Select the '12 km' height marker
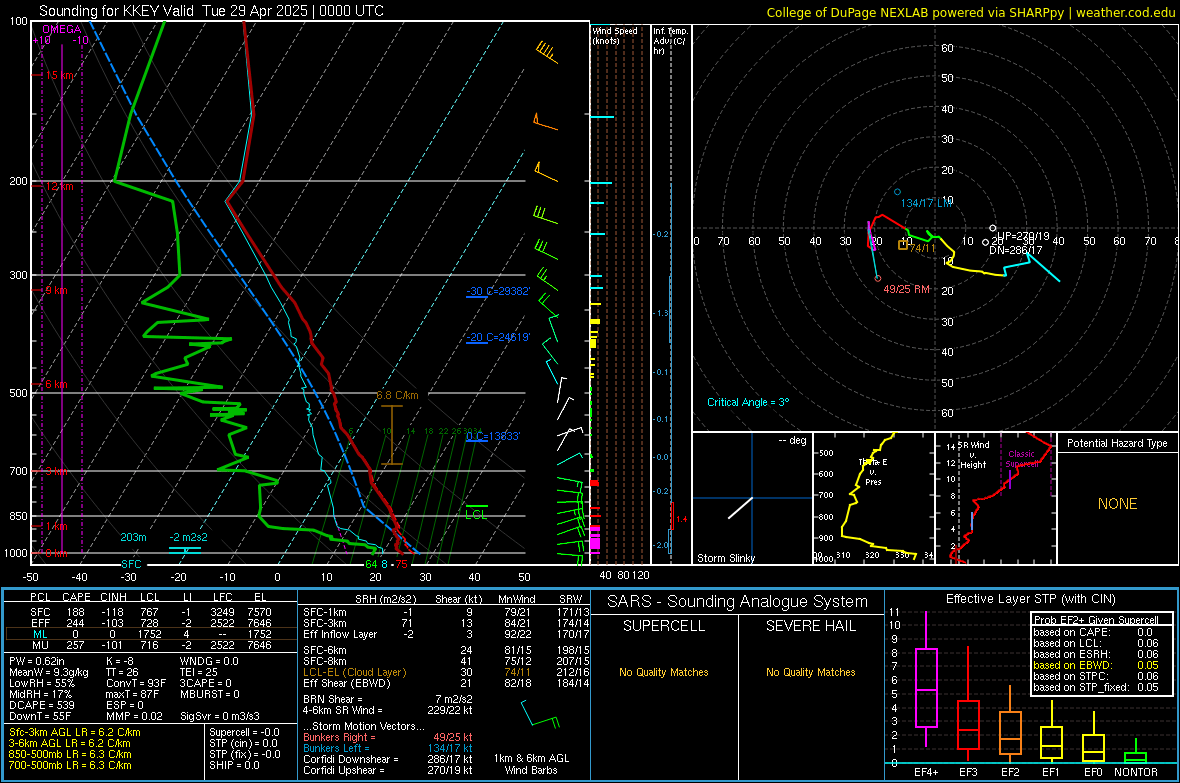The height and width of the screenshot is (783, 1180). (59, 186)
